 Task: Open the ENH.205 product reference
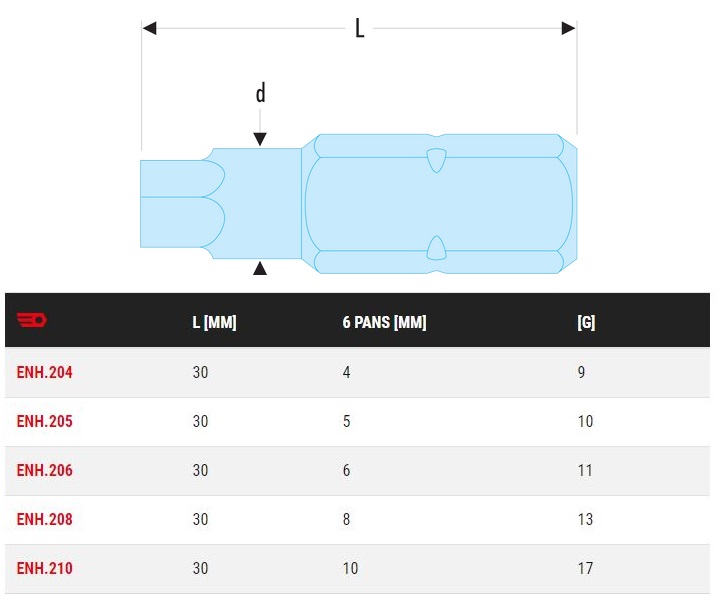pyautogui.click(x=44, y=421)
